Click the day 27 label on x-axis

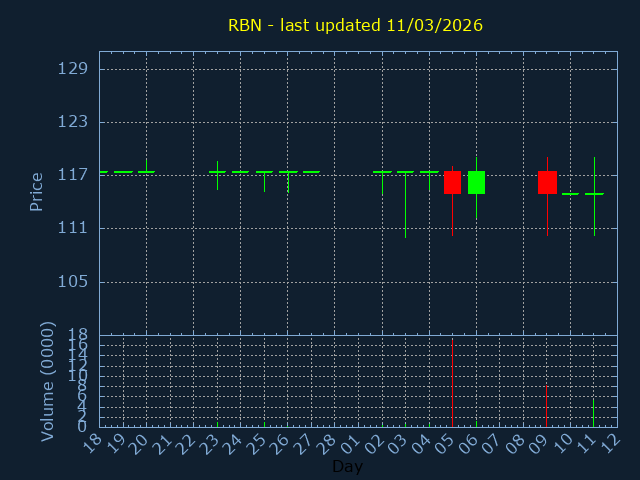(x=305, y=443)
